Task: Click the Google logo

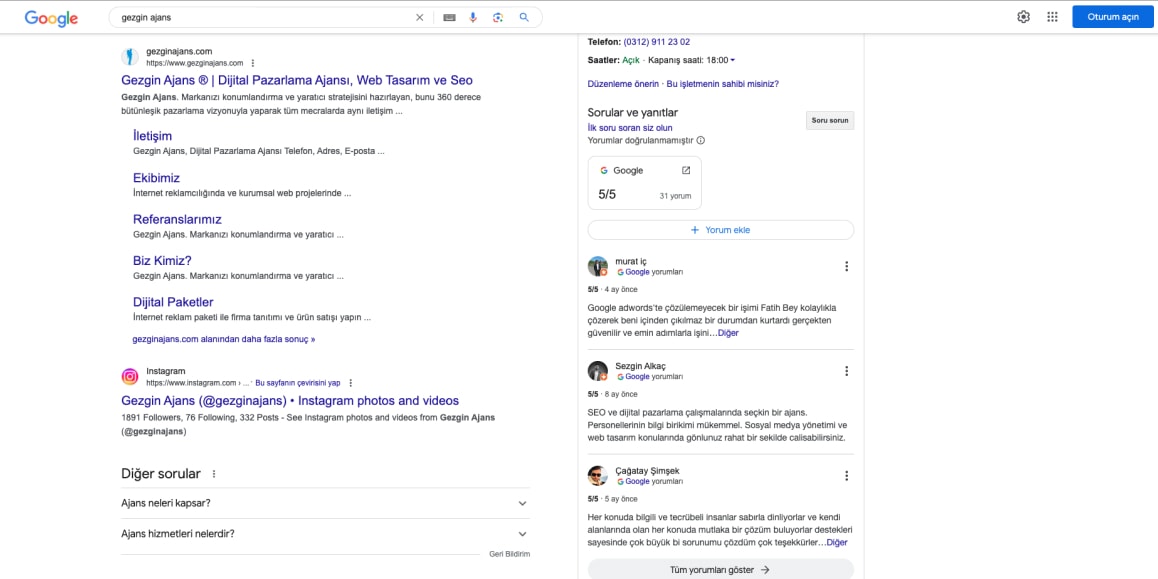Action: 51,18
